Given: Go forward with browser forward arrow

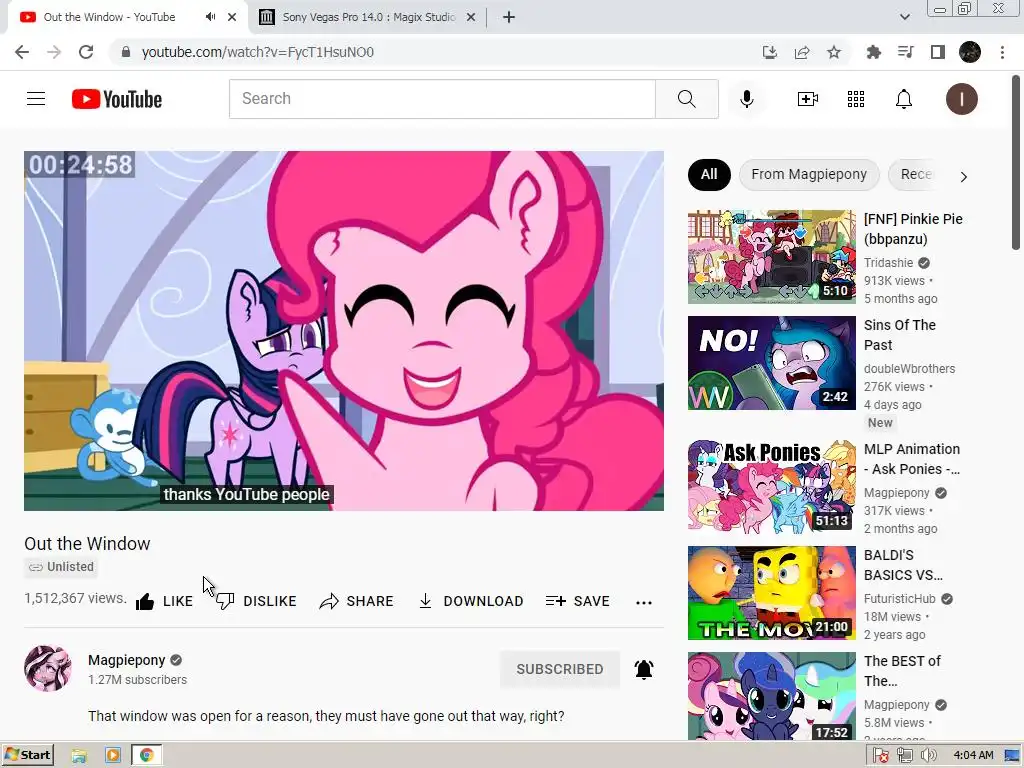Looking at the screenshot, I should pyautogui.click(x=54, y=52).
